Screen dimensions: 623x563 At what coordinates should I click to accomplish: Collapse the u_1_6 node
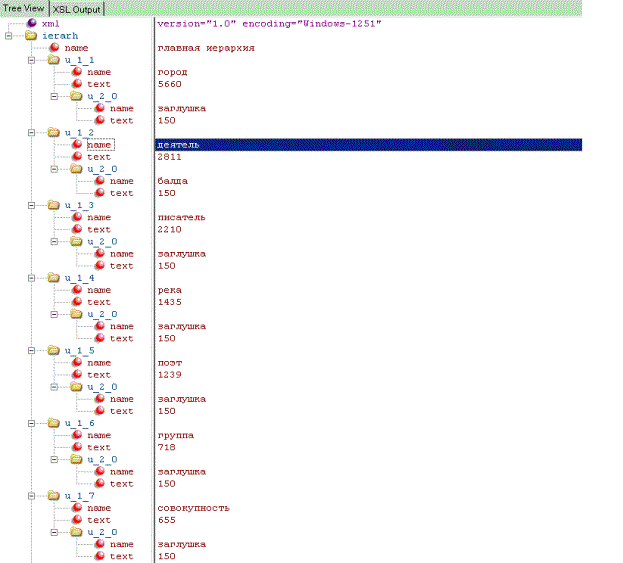[31, 423]
